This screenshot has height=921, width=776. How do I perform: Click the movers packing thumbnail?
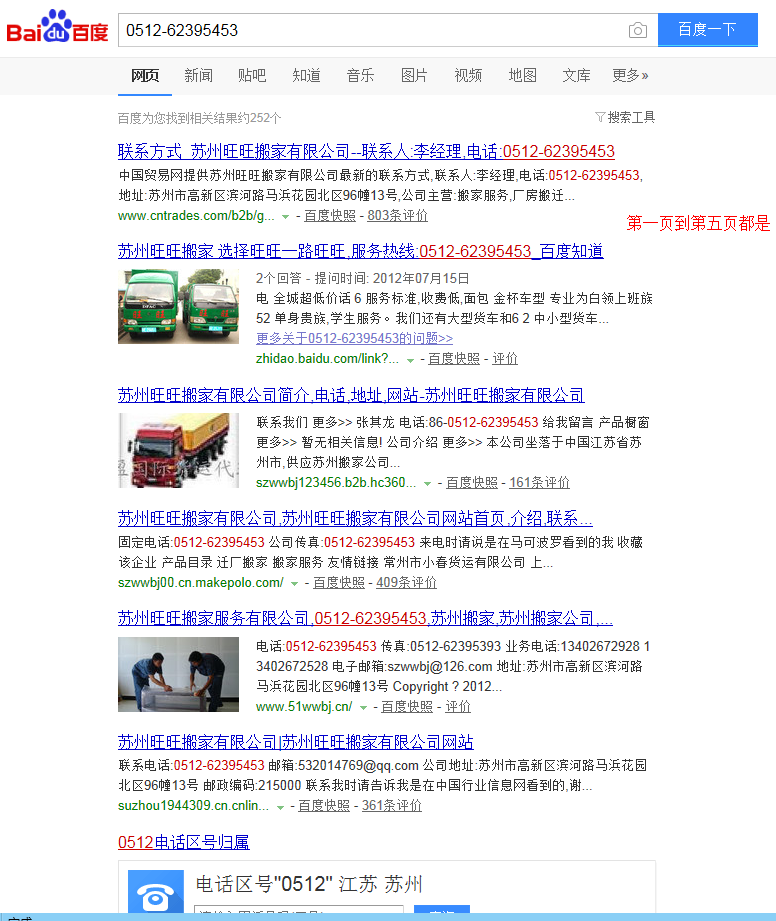click(179, 674)
